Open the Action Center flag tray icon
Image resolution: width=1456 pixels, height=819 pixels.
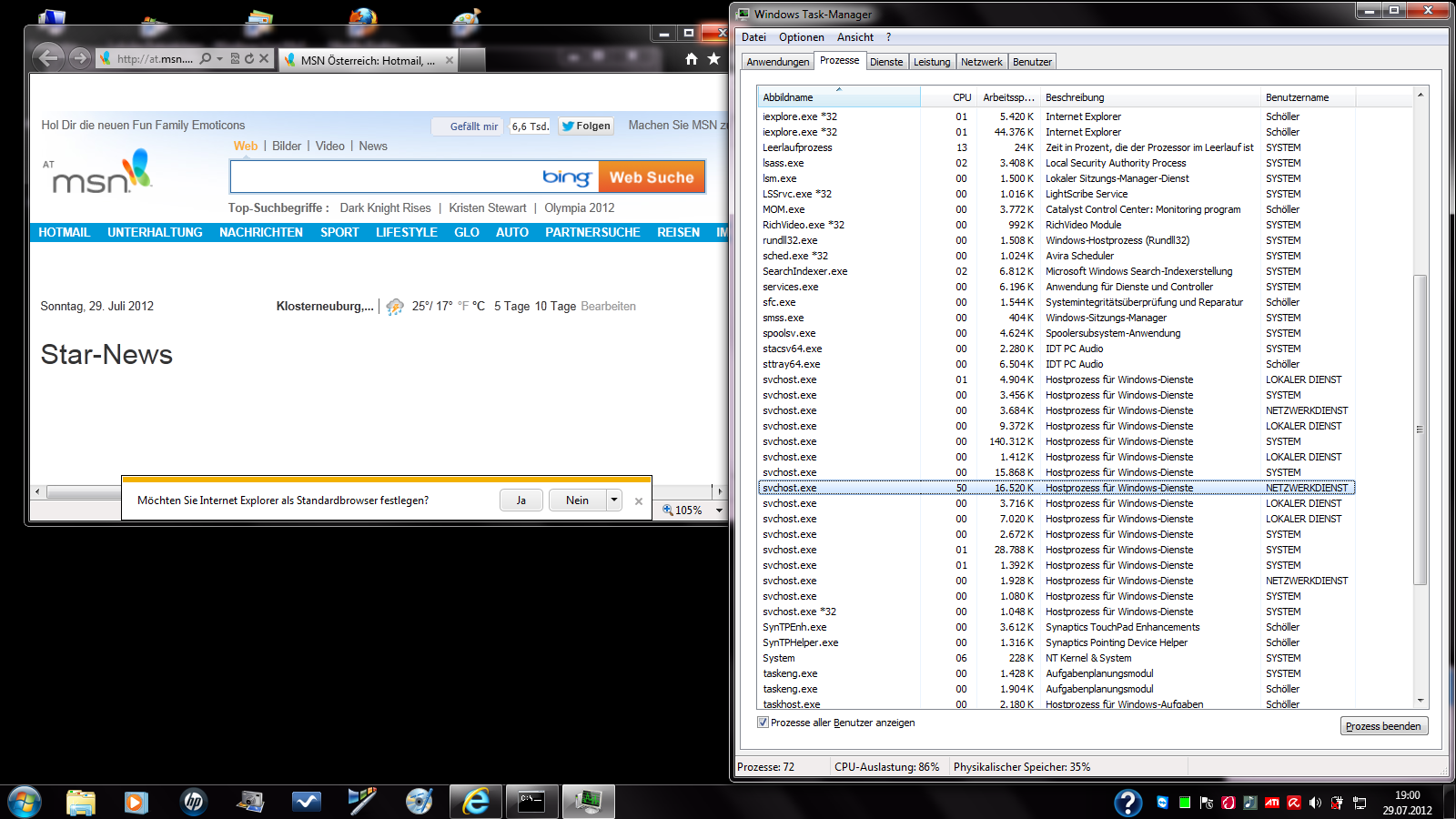[x=1207, y=803]
